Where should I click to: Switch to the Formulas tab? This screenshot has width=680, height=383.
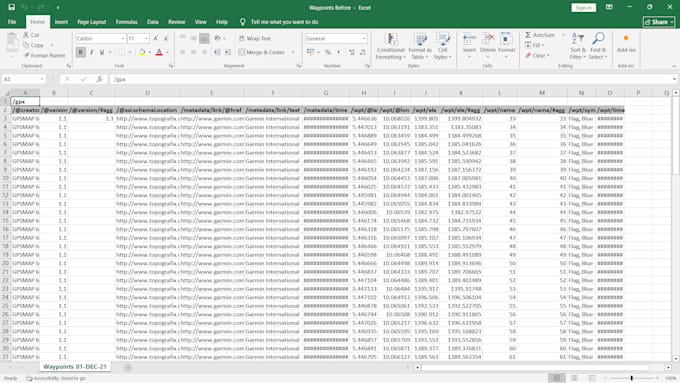126,22
